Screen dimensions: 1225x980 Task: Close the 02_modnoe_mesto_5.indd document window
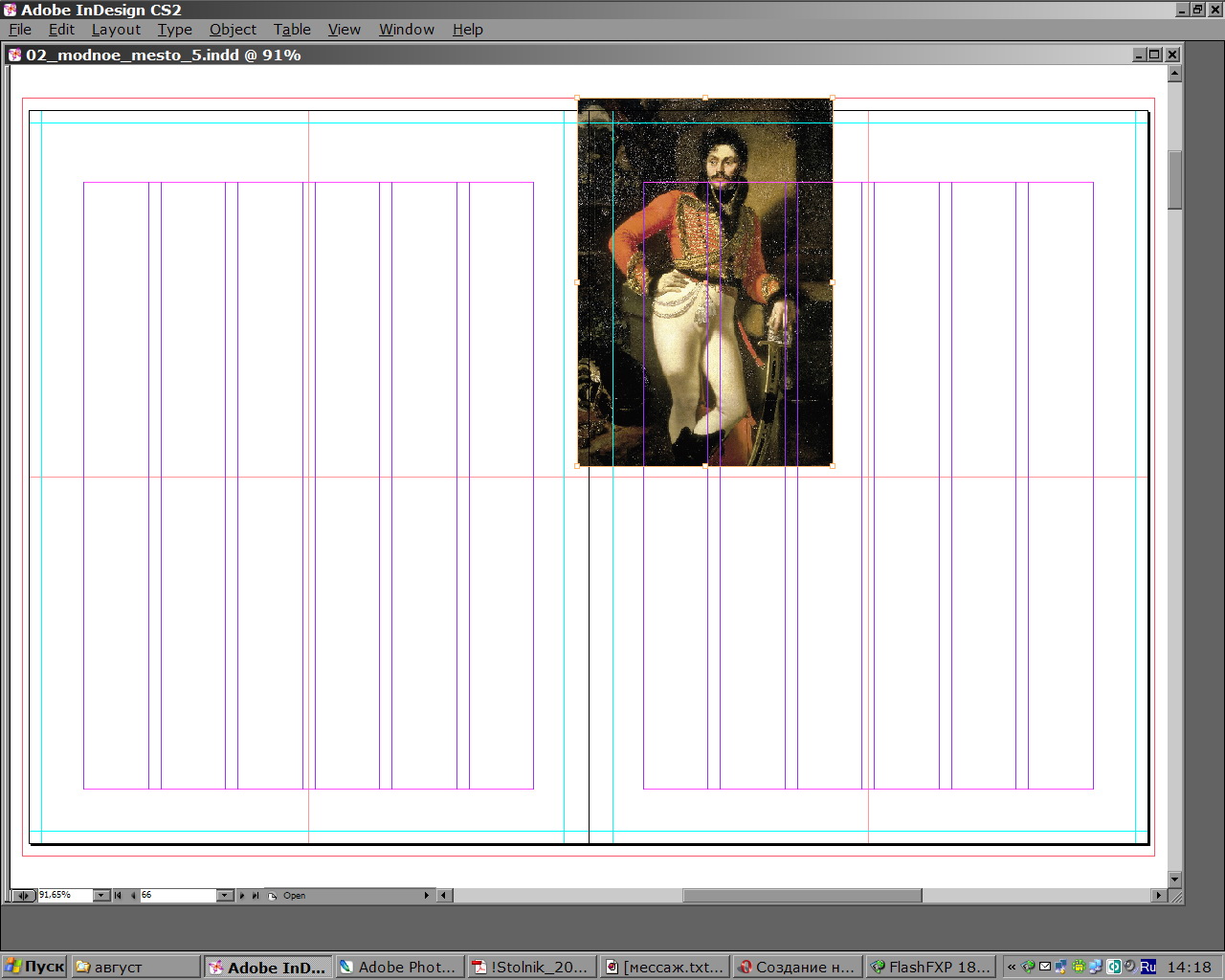click(1172, 55)
